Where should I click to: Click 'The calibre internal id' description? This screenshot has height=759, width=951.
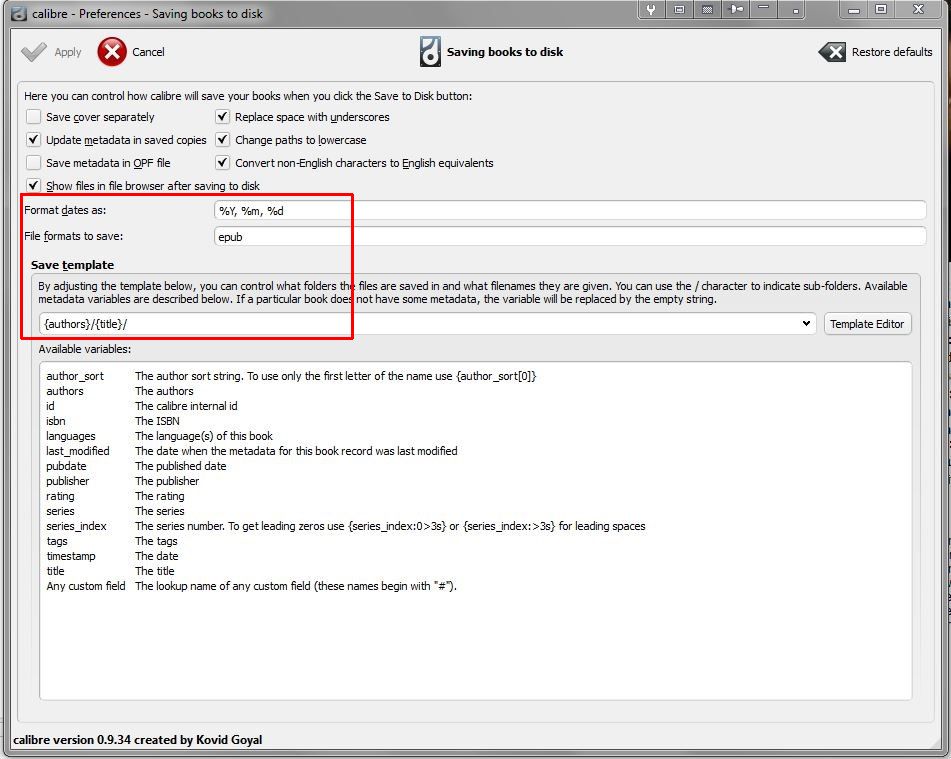click(186, 406)
